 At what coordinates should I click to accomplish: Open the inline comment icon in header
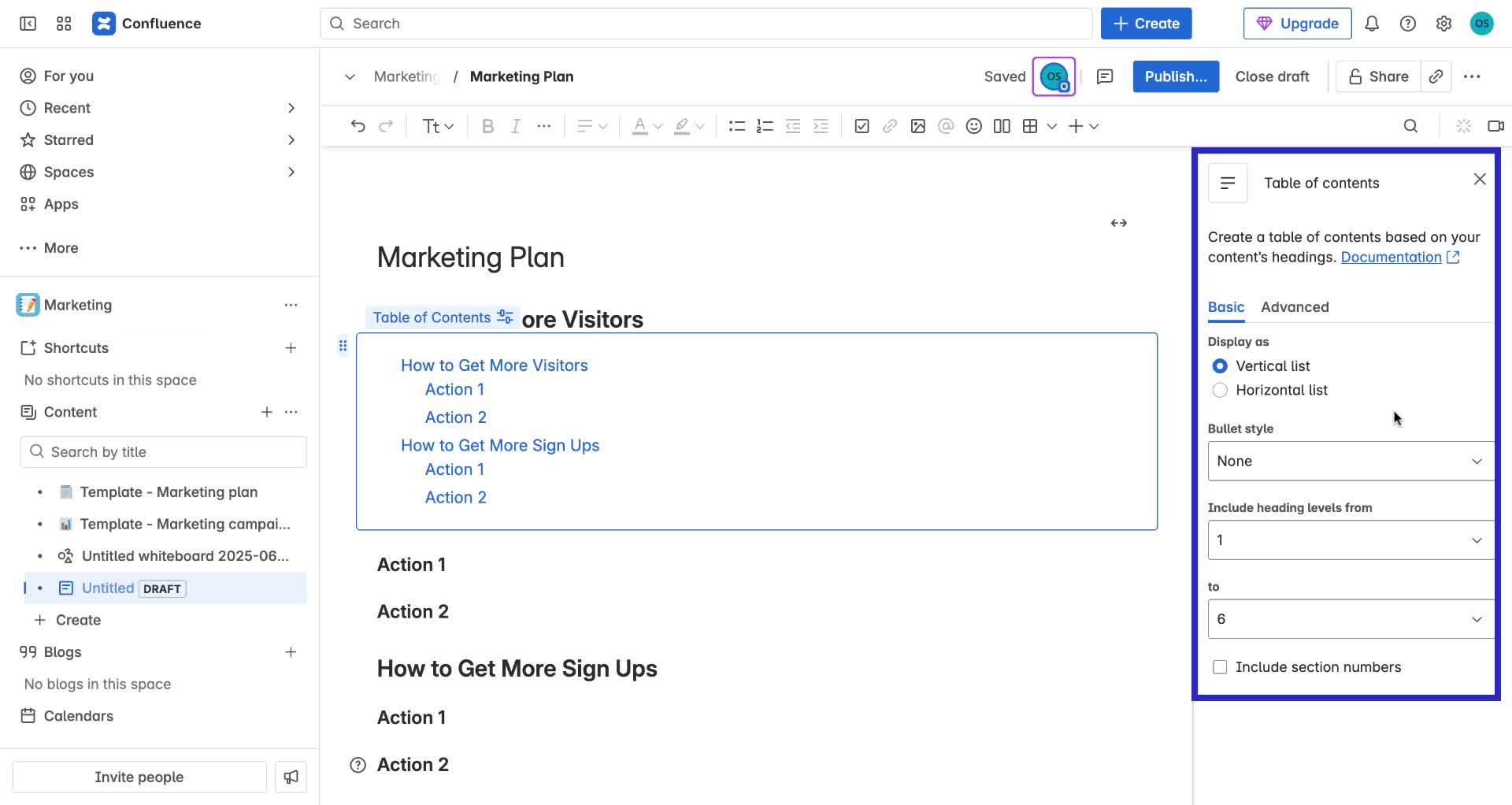(x=1104, y=76)
